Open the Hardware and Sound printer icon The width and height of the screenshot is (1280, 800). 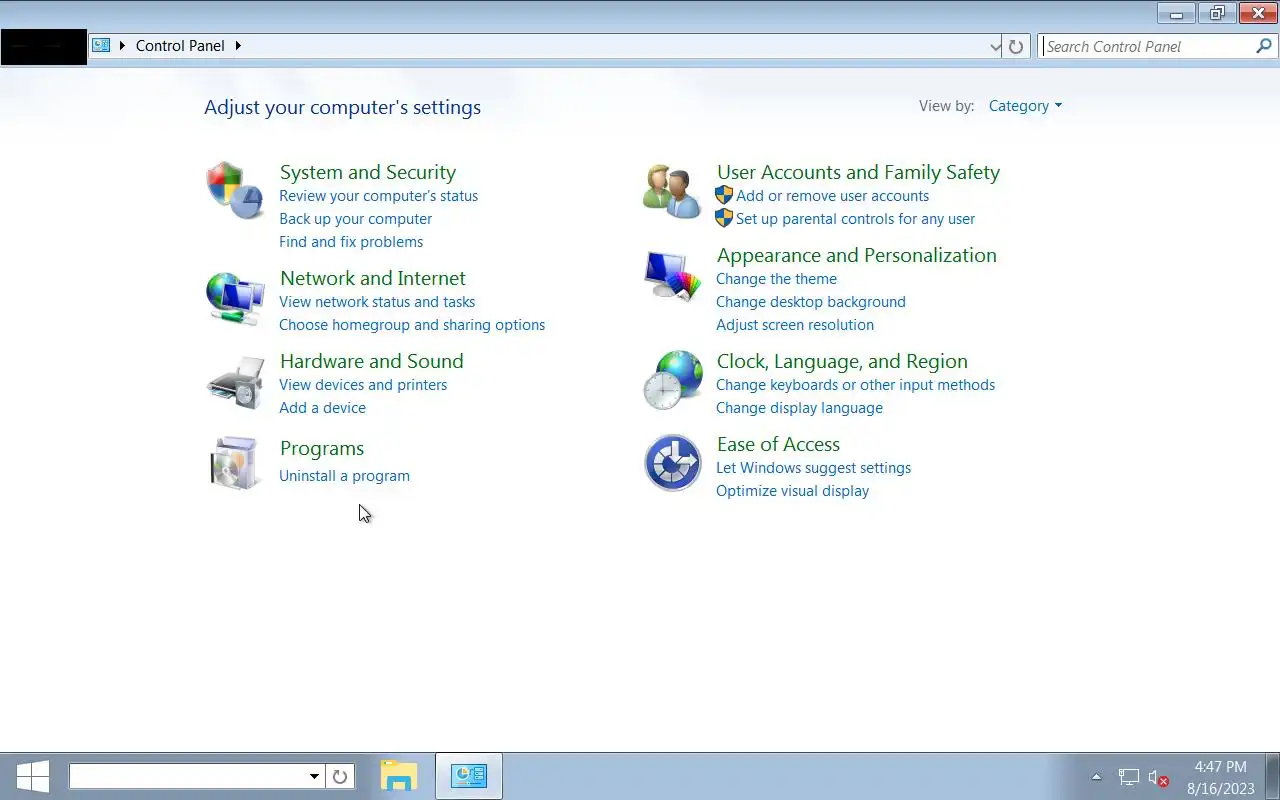coord(235,382)
